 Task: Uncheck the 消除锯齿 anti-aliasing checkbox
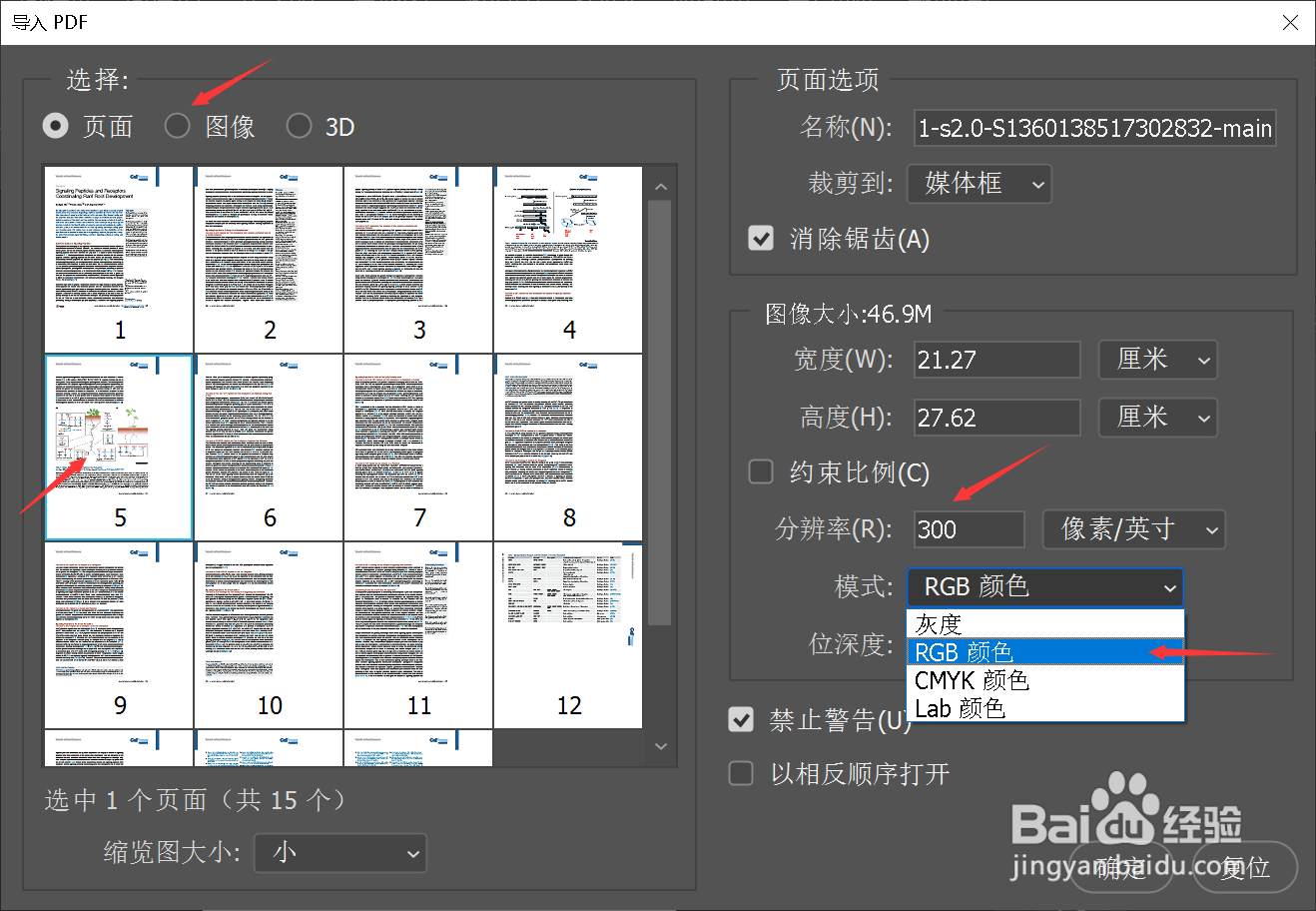tap(761, 238)
